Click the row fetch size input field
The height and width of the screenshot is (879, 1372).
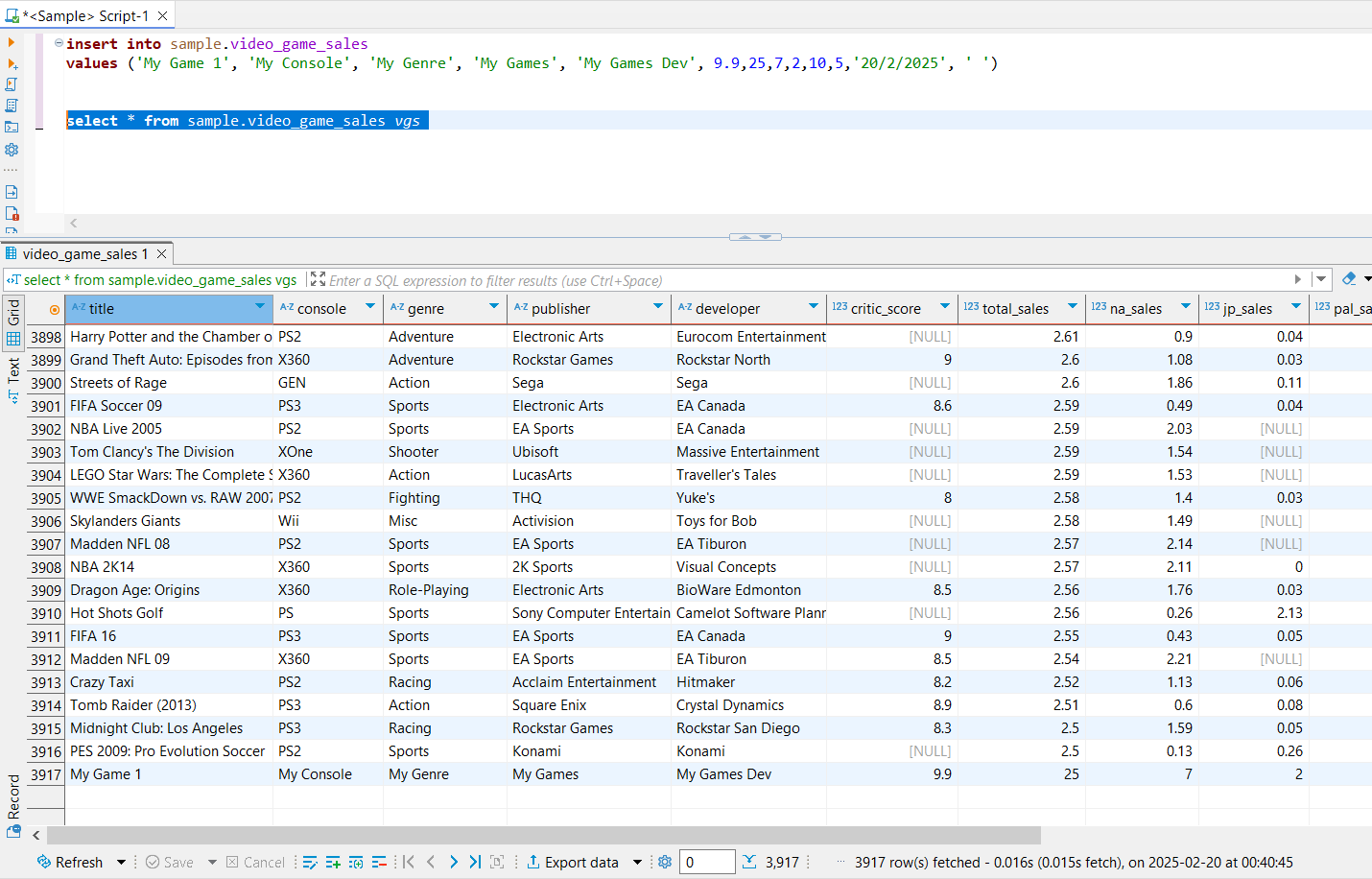click(x=707, y=862)
